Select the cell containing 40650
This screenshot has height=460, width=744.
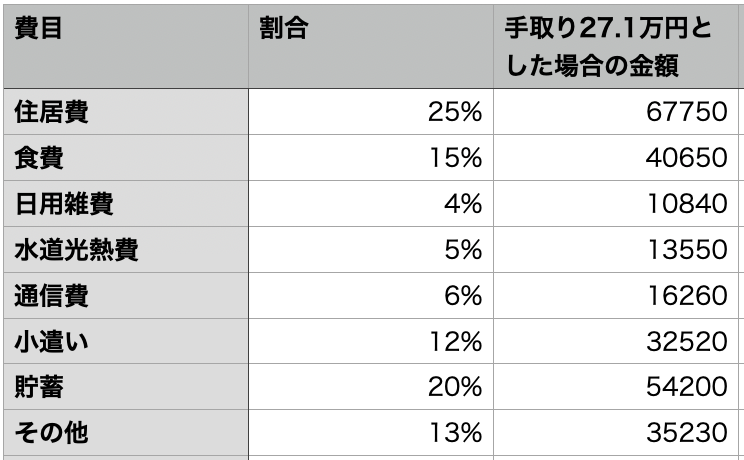[x=616, y=158]
